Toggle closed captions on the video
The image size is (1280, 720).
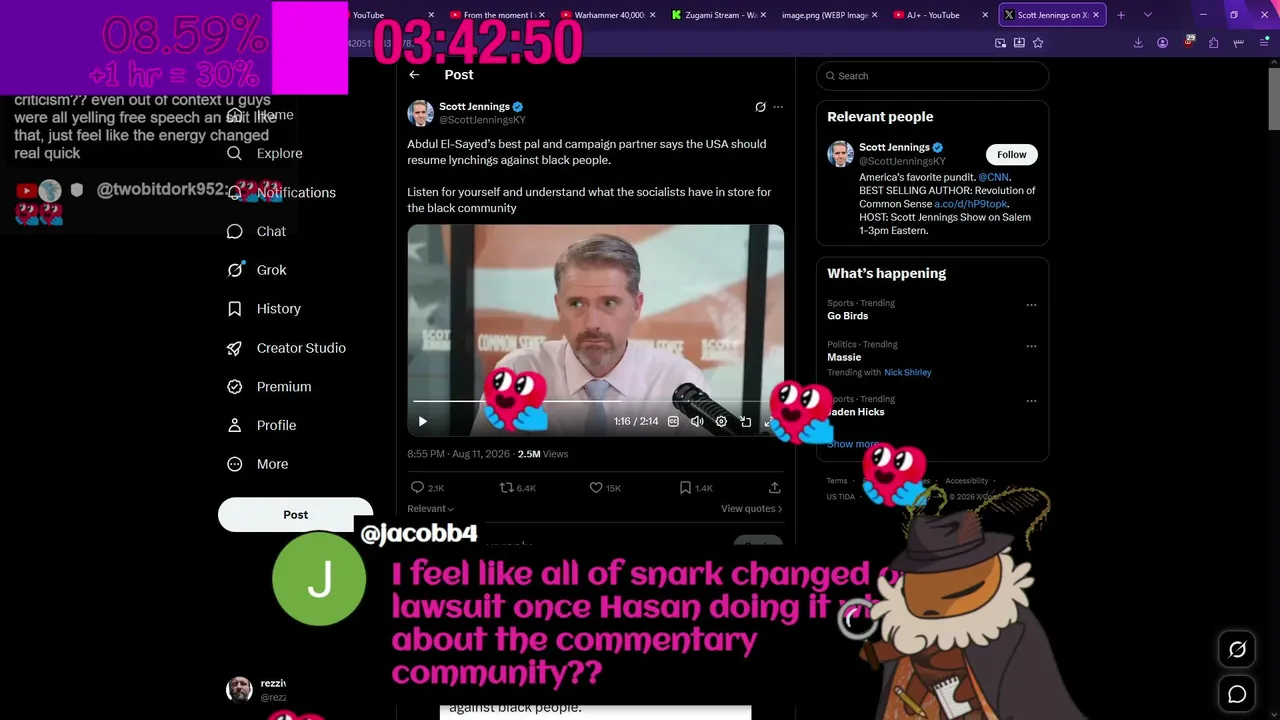[x=673, y=422]
